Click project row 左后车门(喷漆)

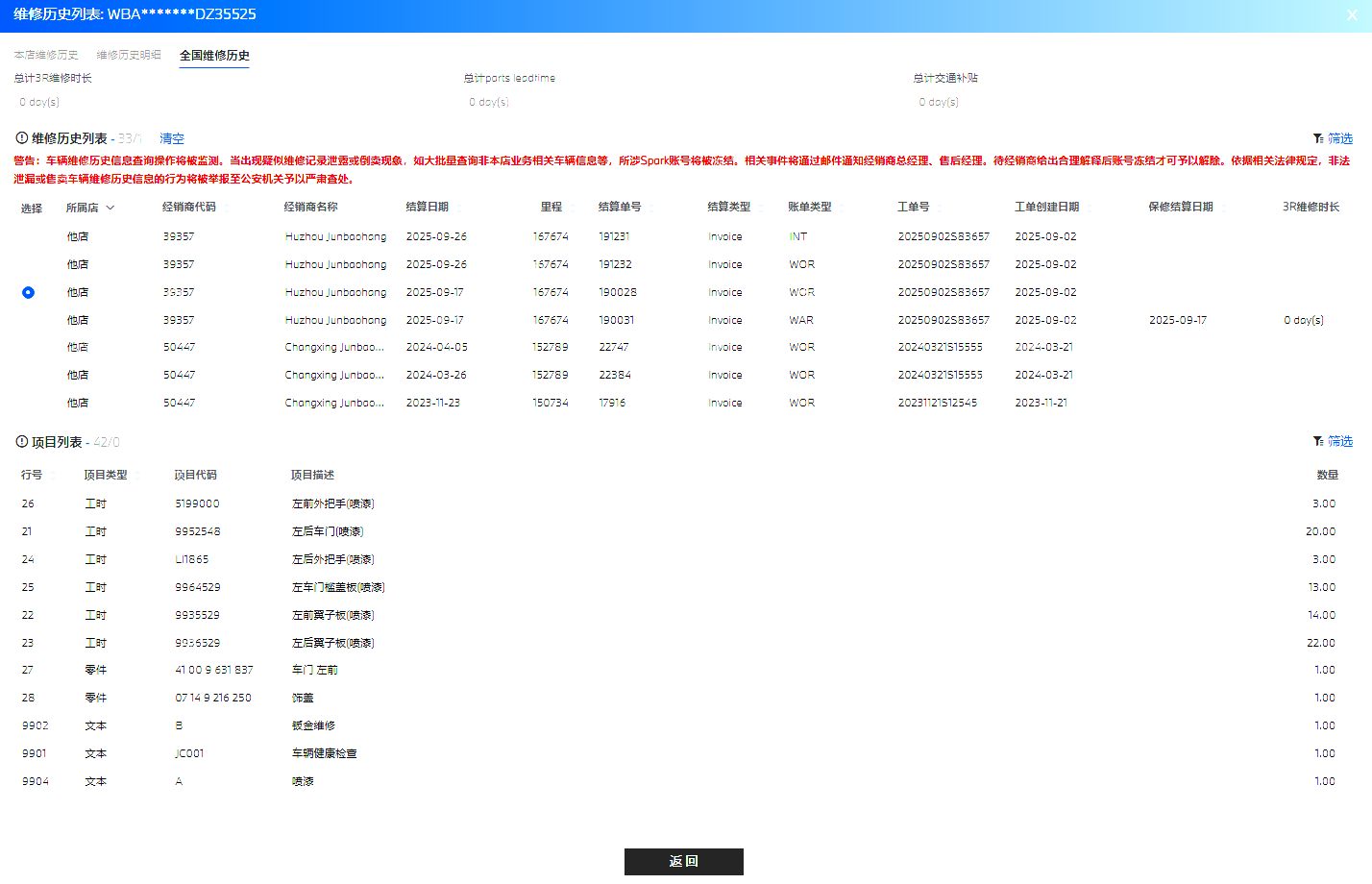(686, 531)
